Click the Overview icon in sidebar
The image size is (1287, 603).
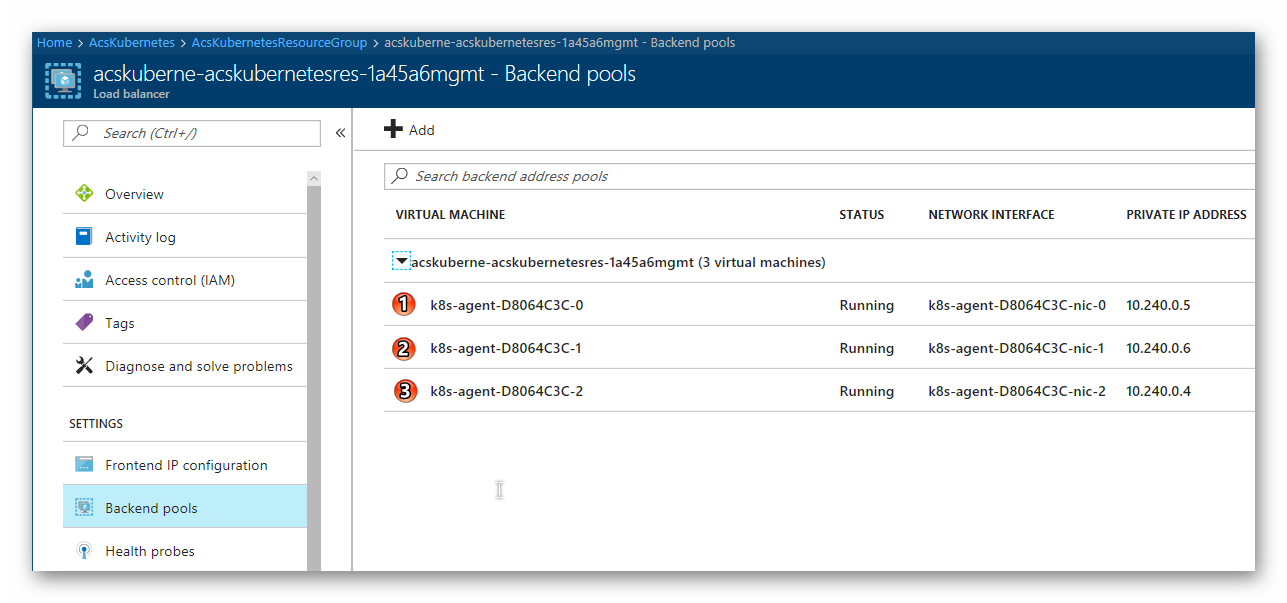tap(84, 194)
